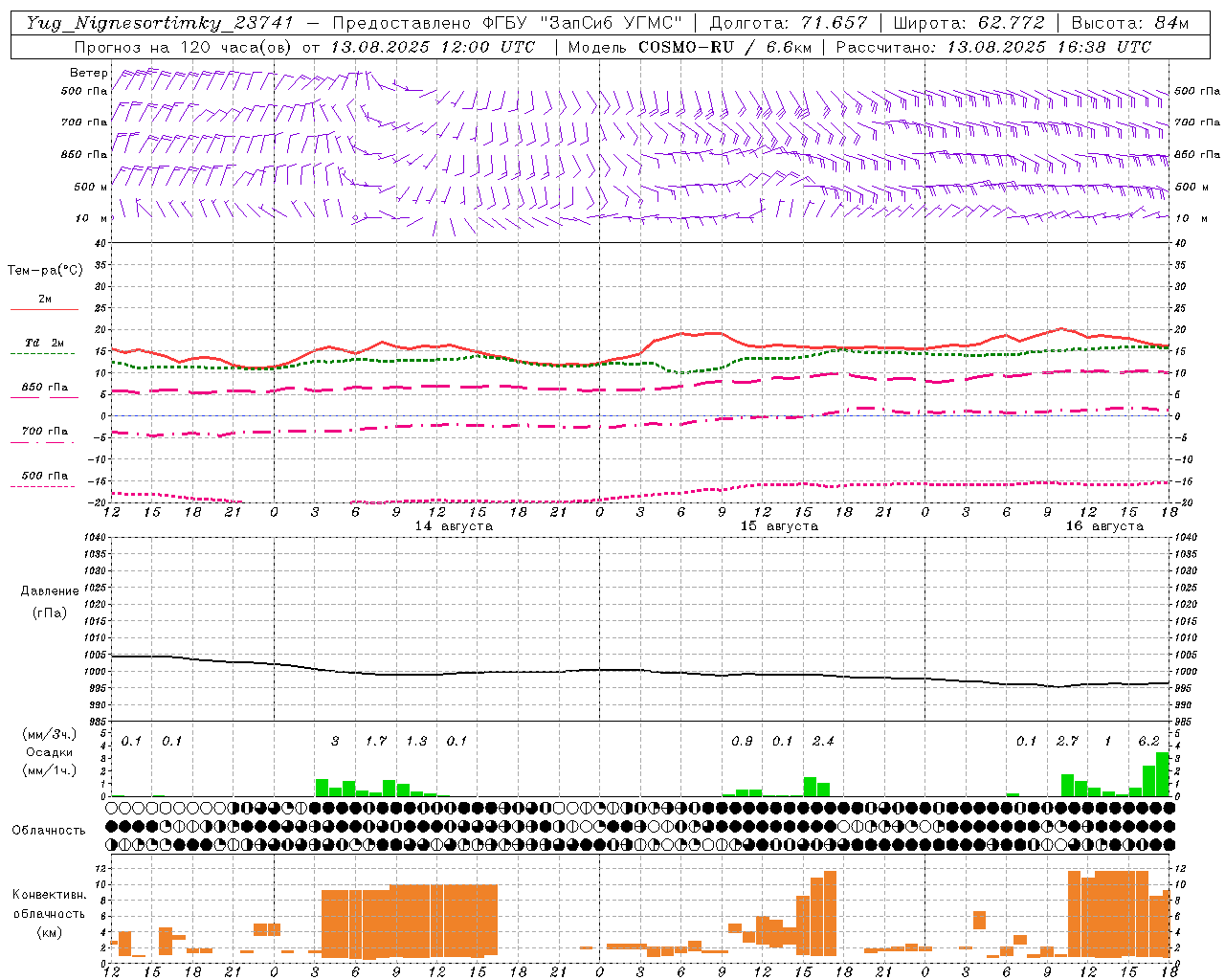Click the precipitation value '1.3'
The width and height of the screenshot is (1225, 980).
pyautogui.click(x=416, y=741)
